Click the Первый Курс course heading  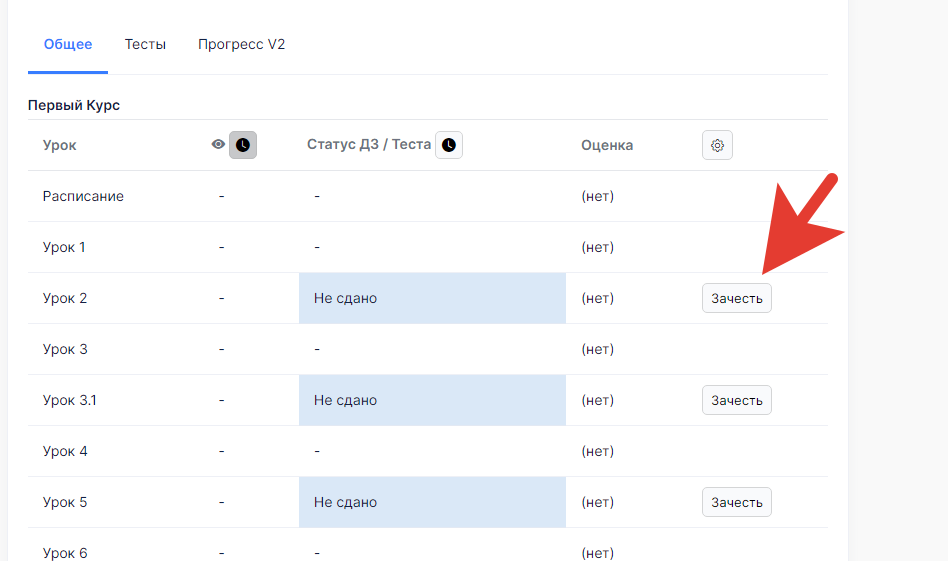(x=74, y=105)
